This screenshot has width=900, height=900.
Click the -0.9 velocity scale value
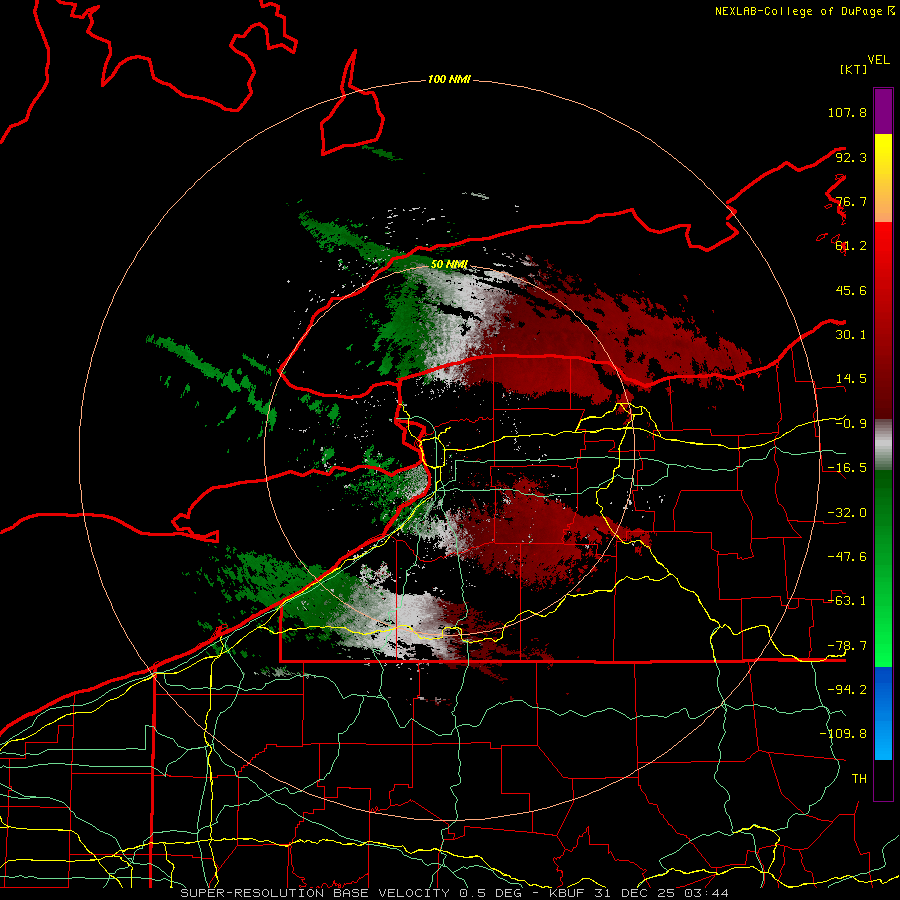[851, 424]
